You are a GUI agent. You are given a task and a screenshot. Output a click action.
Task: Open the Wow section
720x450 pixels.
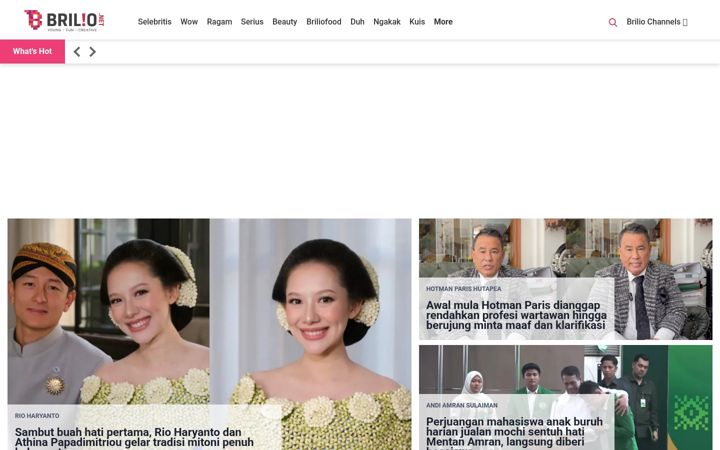(x=189, y=22)
